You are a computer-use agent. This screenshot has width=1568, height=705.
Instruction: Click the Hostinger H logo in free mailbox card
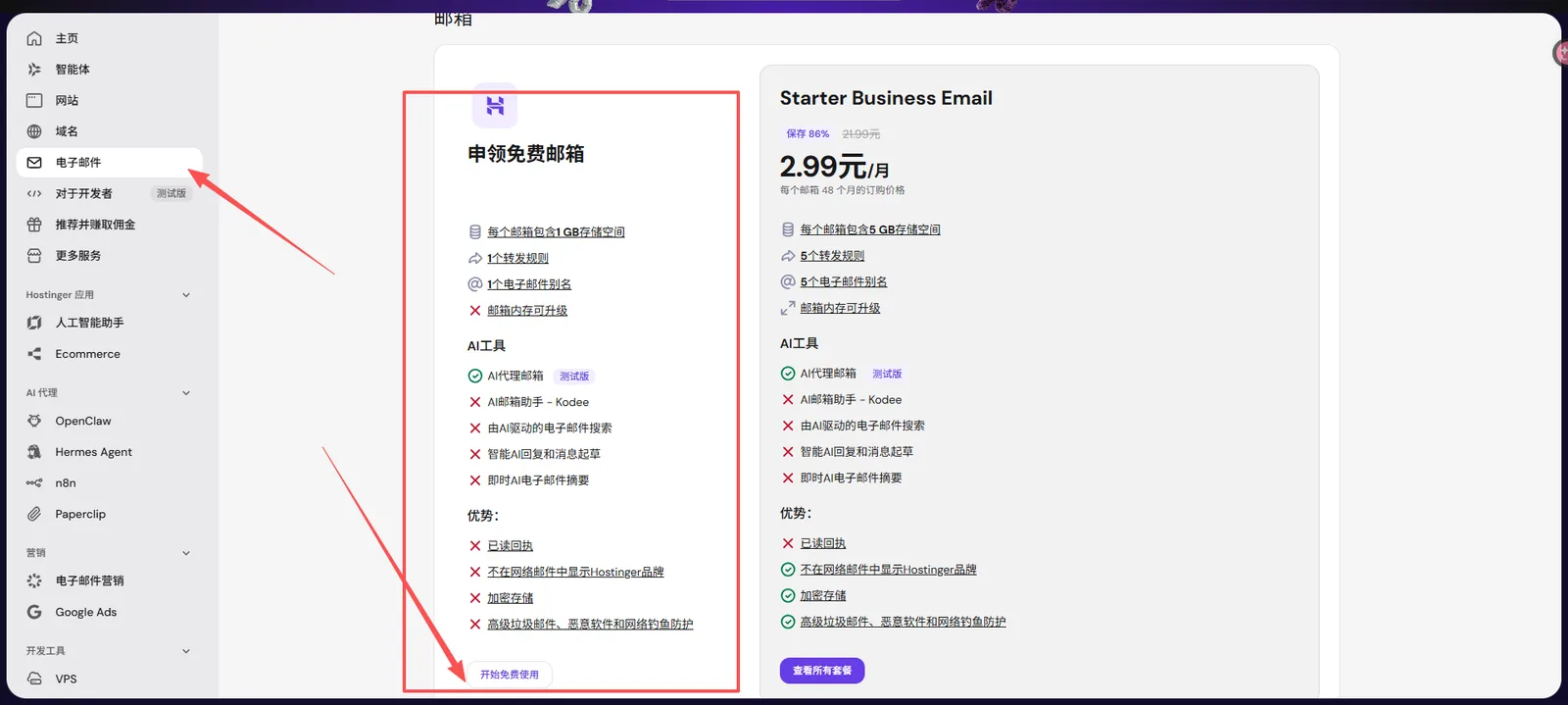click(495, 106)
